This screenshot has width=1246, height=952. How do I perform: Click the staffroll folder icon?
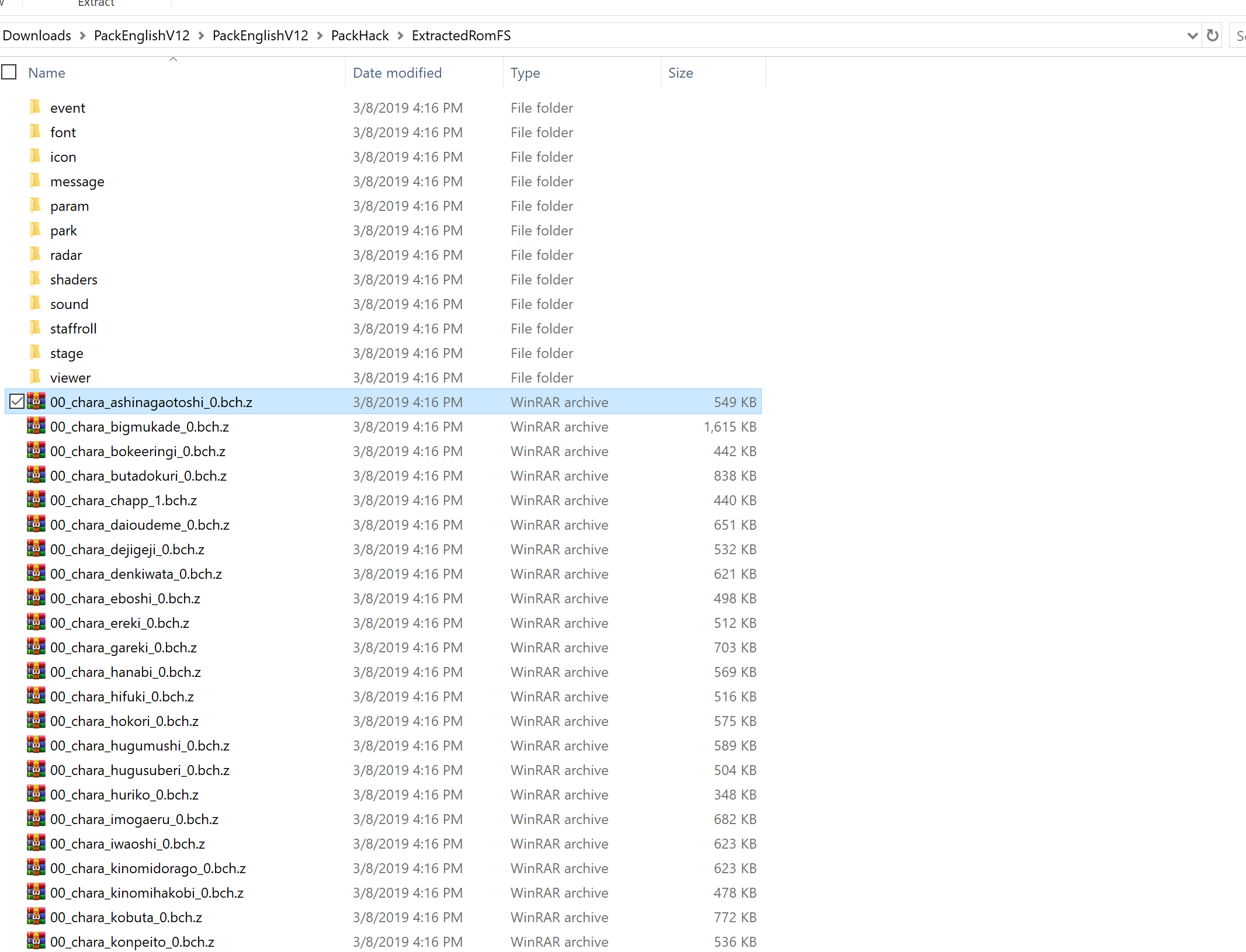[x=35, y=328]
